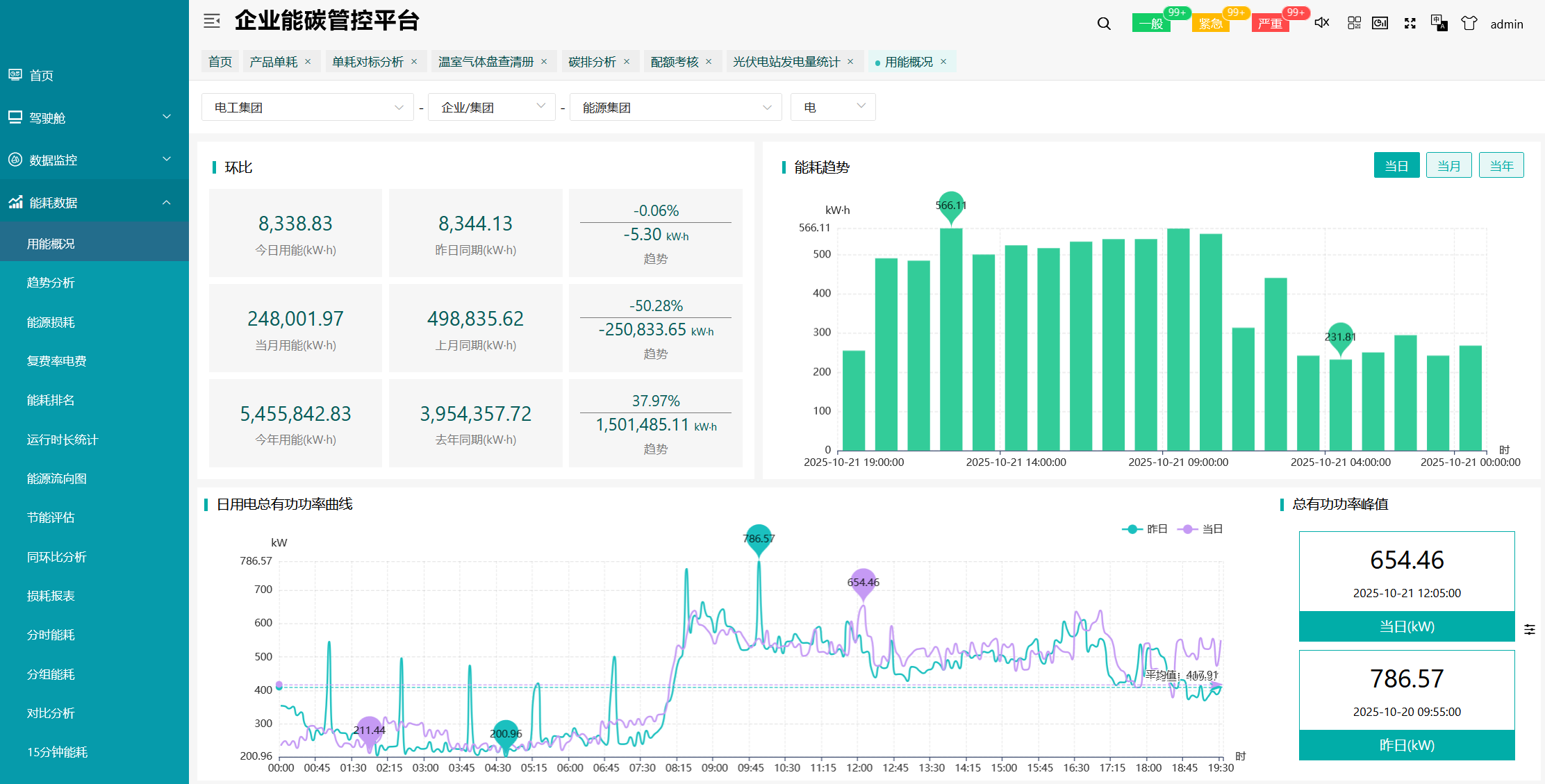Toggle the alarm sound mute icon
The width and height of the screenshot is (1545, 784).
(1322, 23)
